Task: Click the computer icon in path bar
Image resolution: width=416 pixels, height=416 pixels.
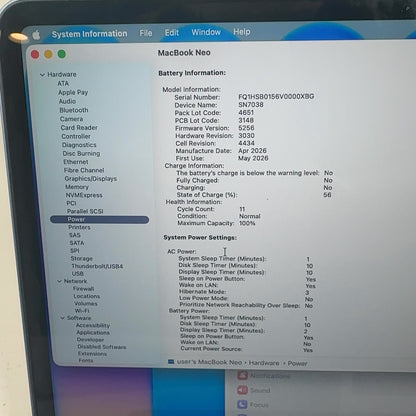Action: 171,361
